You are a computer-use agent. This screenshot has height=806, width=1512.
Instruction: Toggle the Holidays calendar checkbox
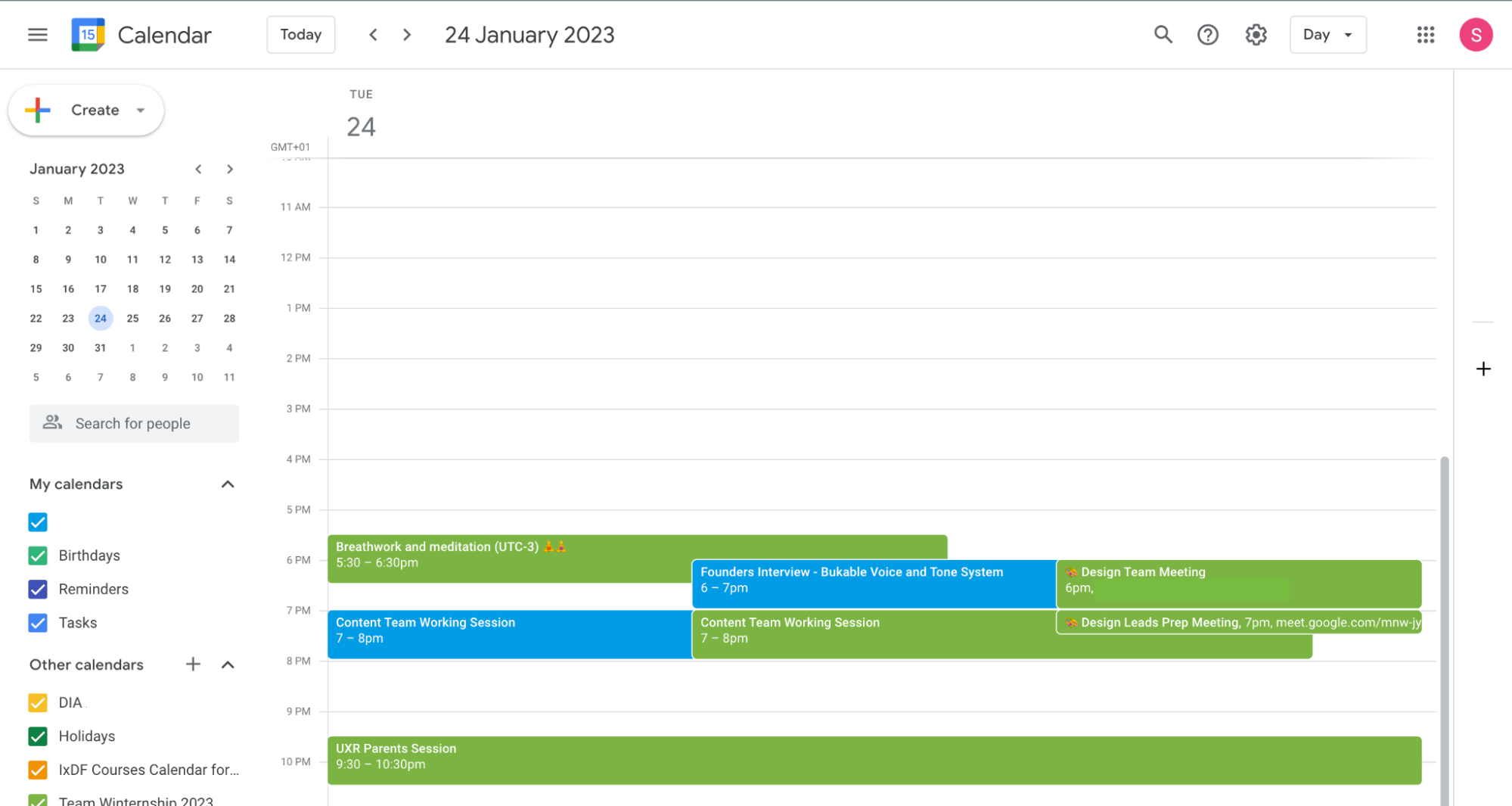coord(38,736)
